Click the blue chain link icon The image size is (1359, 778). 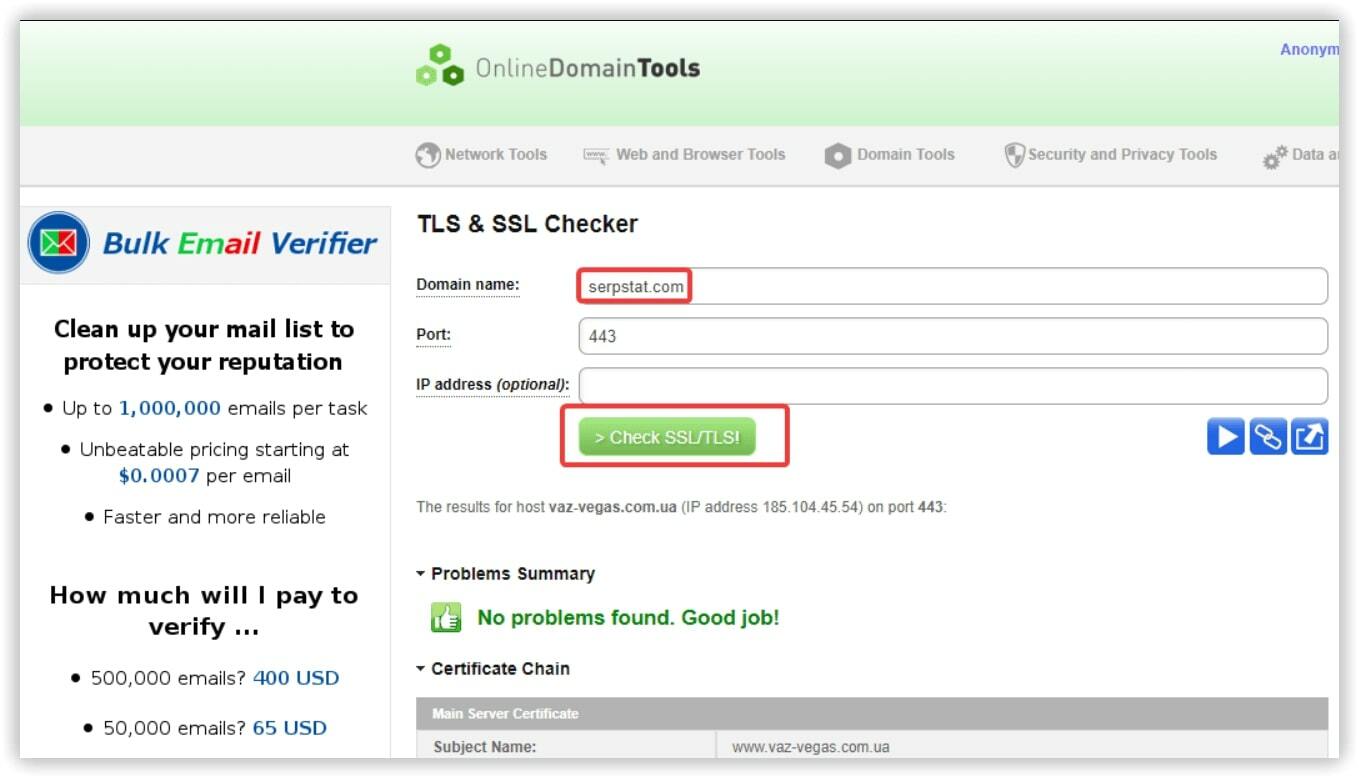tap(1268, 437)
